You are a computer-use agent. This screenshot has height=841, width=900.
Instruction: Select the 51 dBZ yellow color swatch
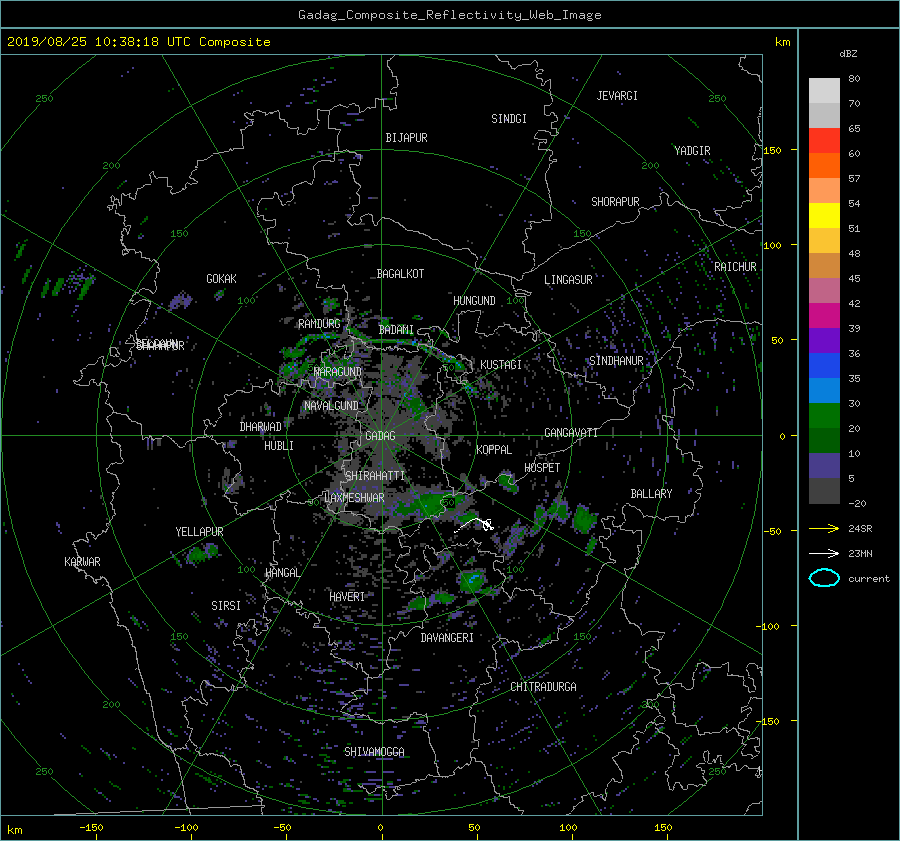[x=824, y=215]
